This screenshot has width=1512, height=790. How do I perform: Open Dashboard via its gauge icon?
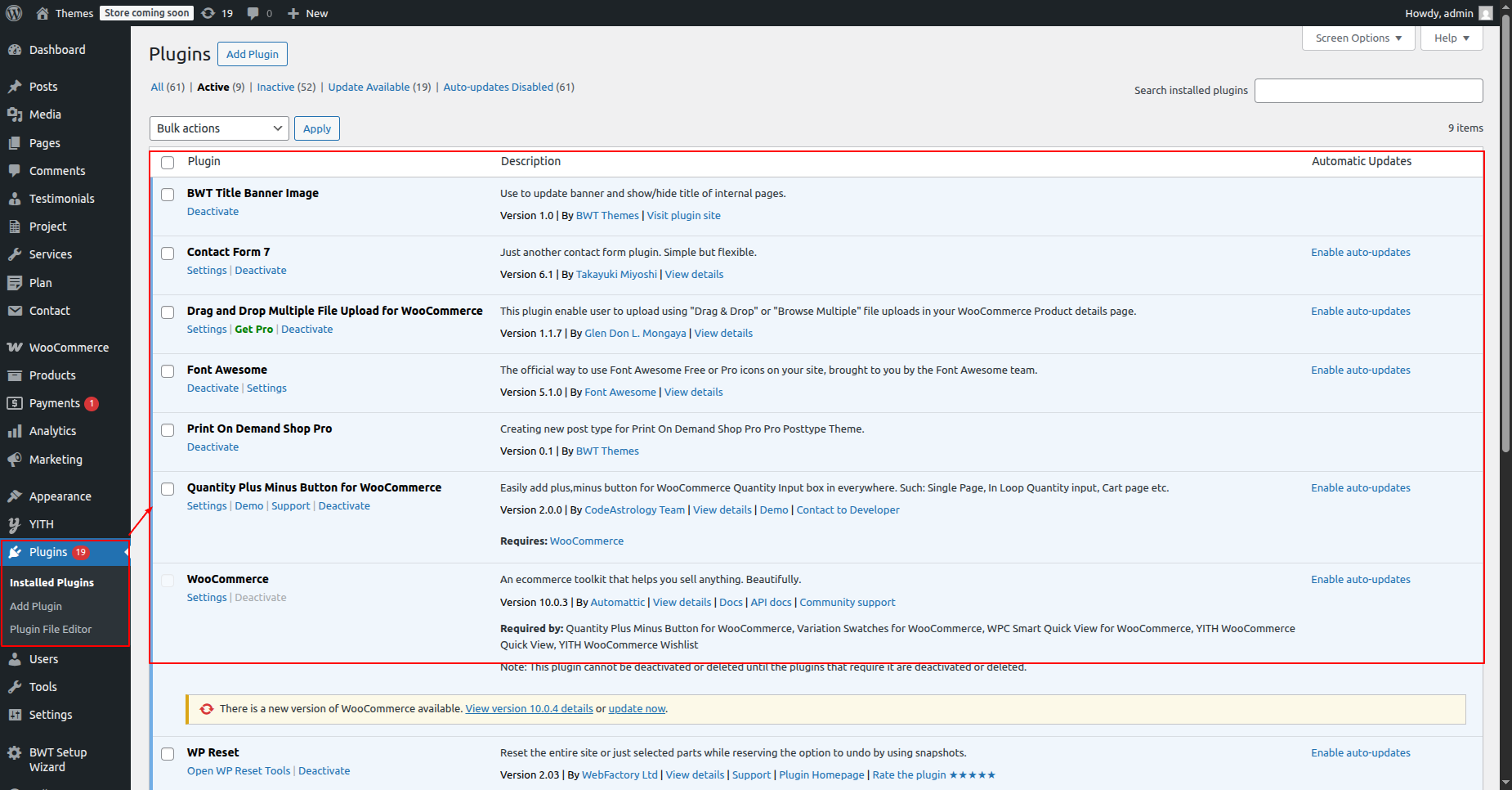point(15,50)
